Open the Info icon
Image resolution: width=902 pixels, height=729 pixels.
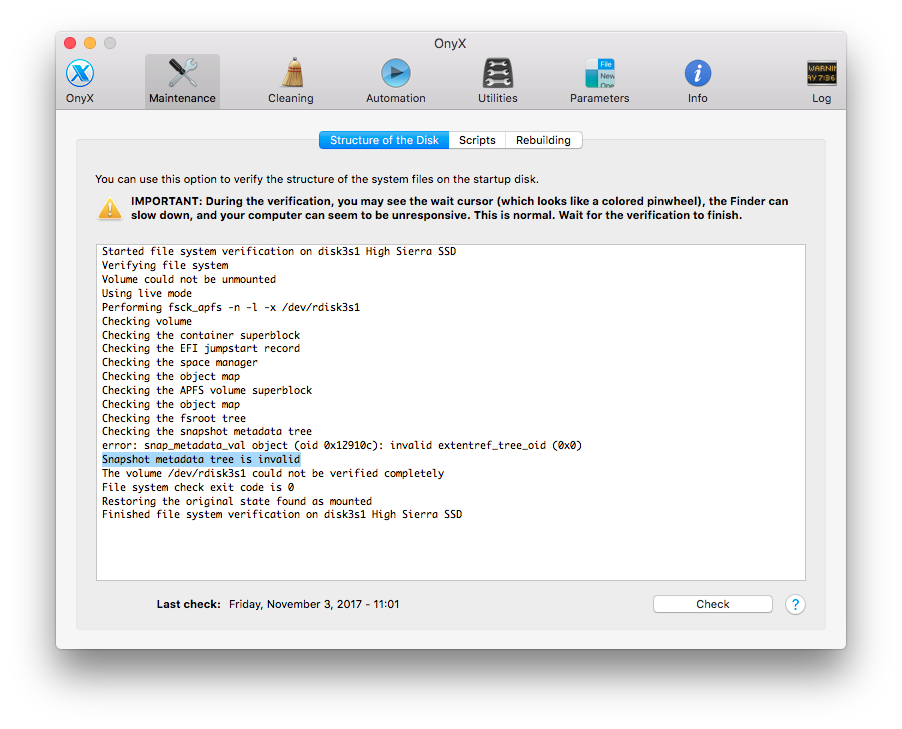pyautogui.click(x=698, y=74)
